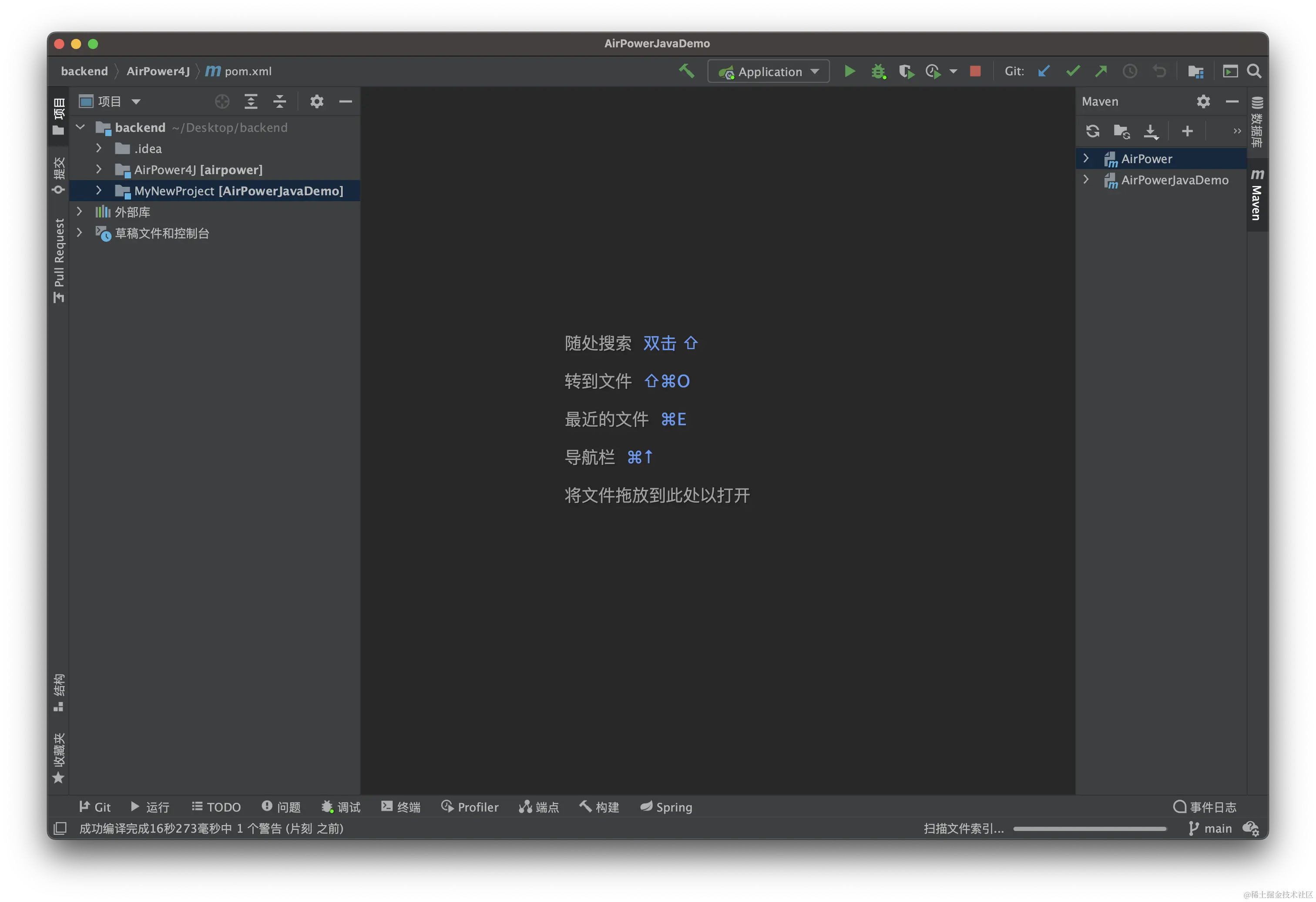Toggle tool window bars icon in status bar
This screenshot has width=1316, height=902.
(60, 828)
